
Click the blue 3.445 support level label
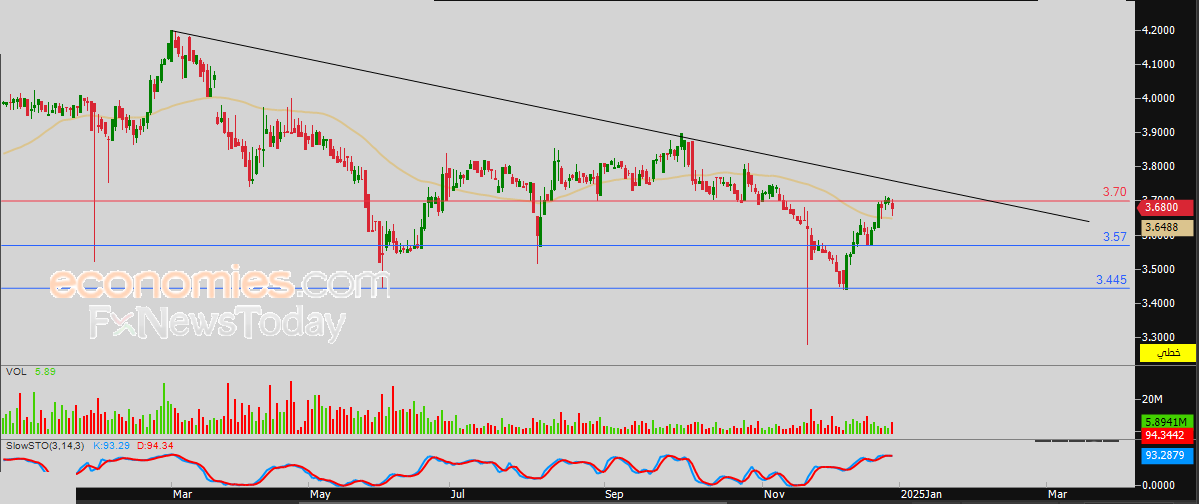pos(1111,280)
